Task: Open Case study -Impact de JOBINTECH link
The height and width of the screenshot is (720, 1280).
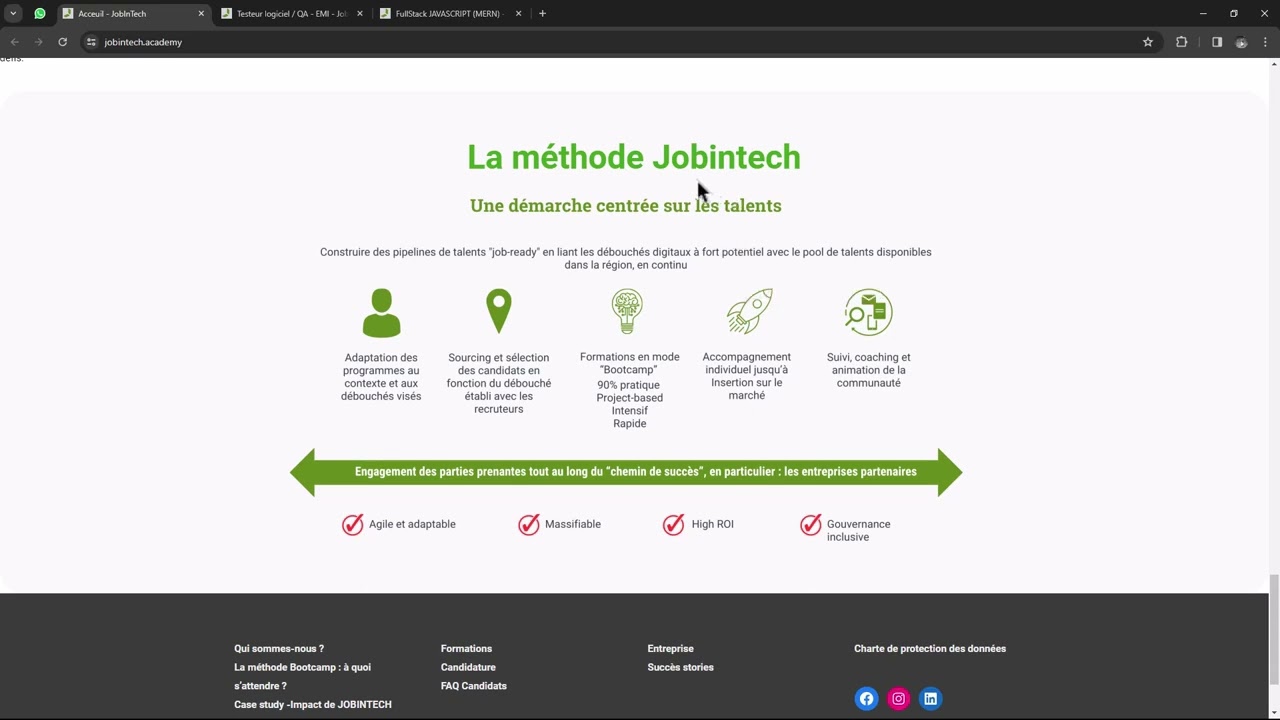Action: click(313, 705)
